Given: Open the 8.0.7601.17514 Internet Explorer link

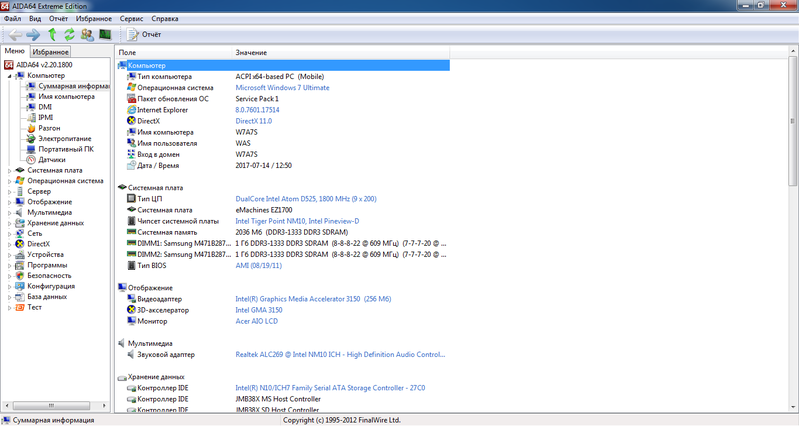Looking at the screenshot, I should 257,110.
